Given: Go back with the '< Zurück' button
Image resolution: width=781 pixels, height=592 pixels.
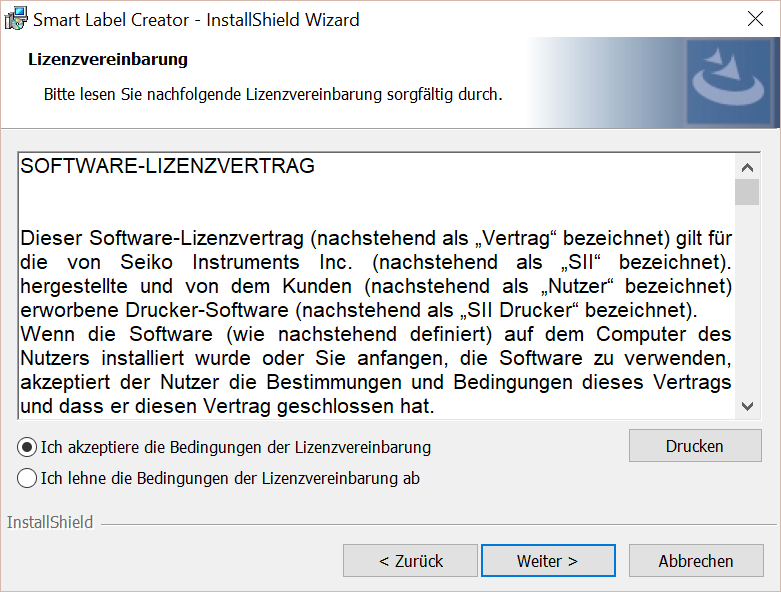Looking at the screenshot, I should (410, 561).
